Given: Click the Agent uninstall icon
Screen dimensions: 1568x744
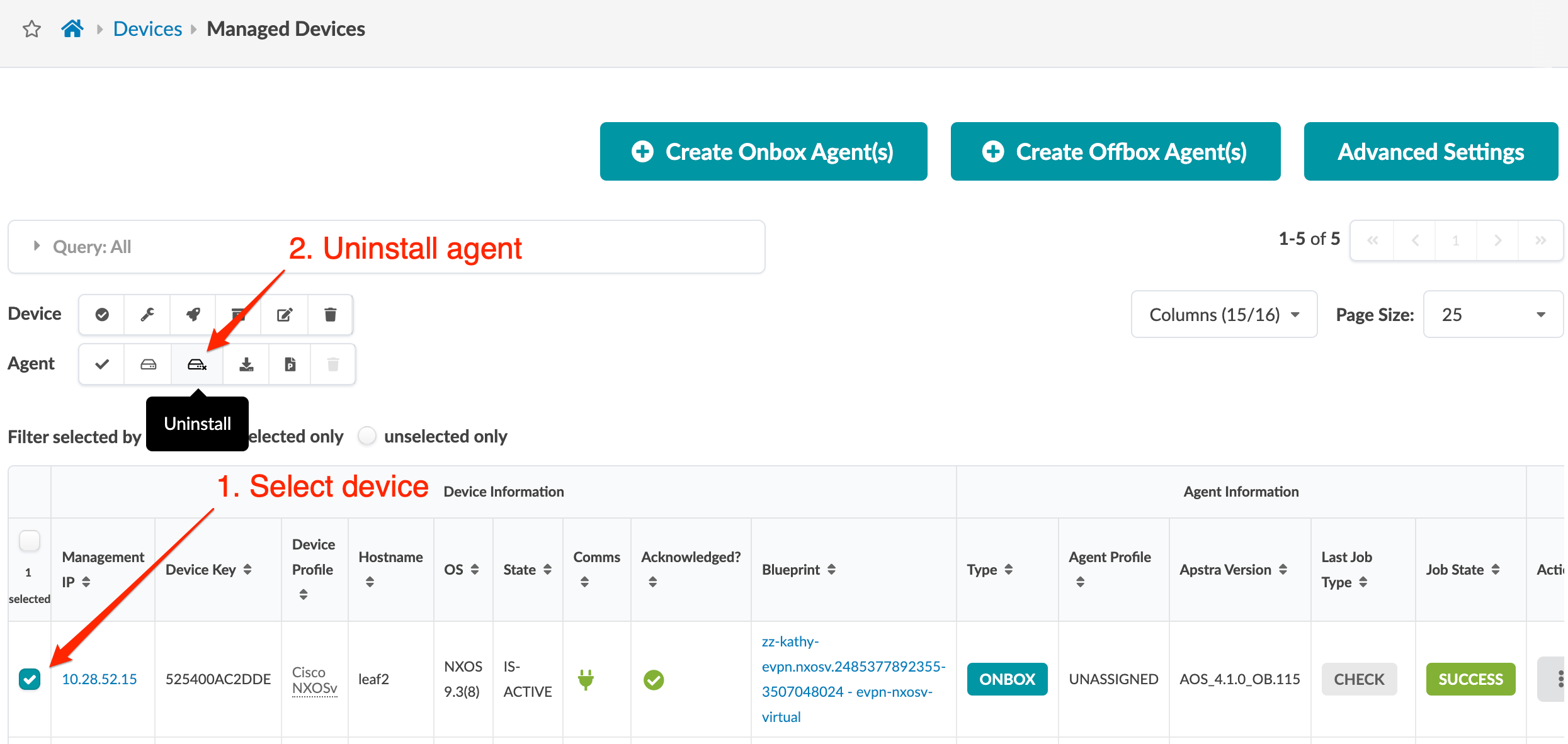Looking at the screenshot, I should (197, 364).
